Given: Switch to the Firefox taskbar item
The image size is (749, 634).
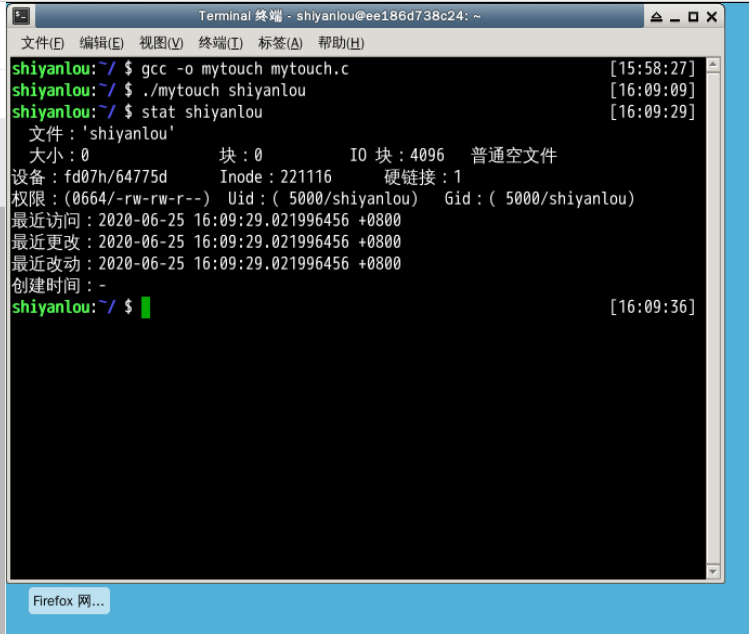Looking at the screenshot, I should pos(68,601).
